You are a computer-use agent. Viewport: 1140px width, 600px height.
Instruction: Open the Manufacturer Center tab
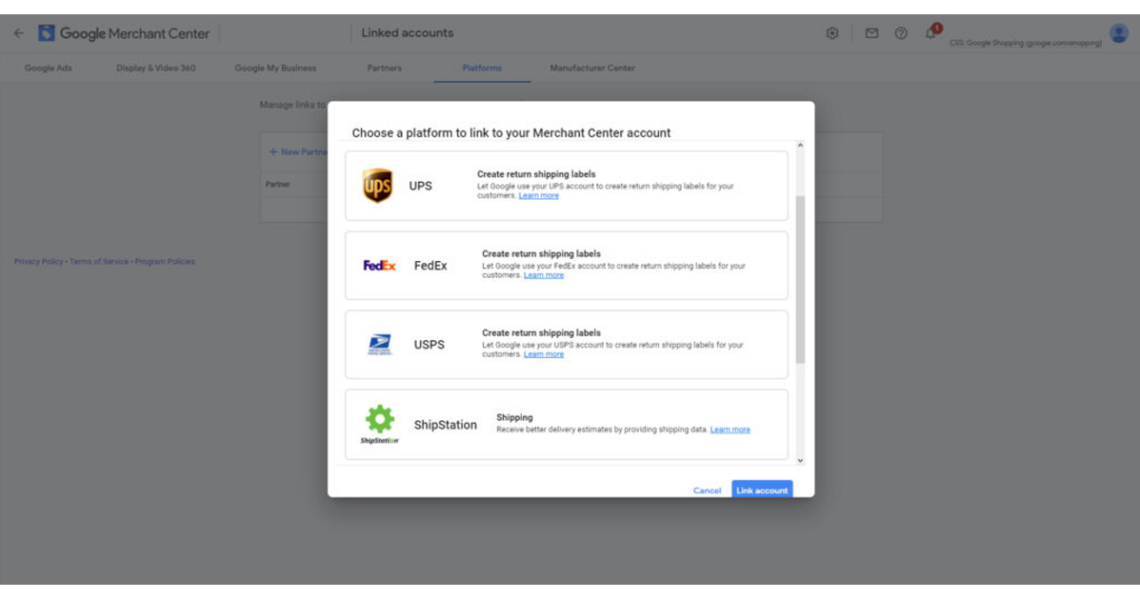tap(591, 67)
